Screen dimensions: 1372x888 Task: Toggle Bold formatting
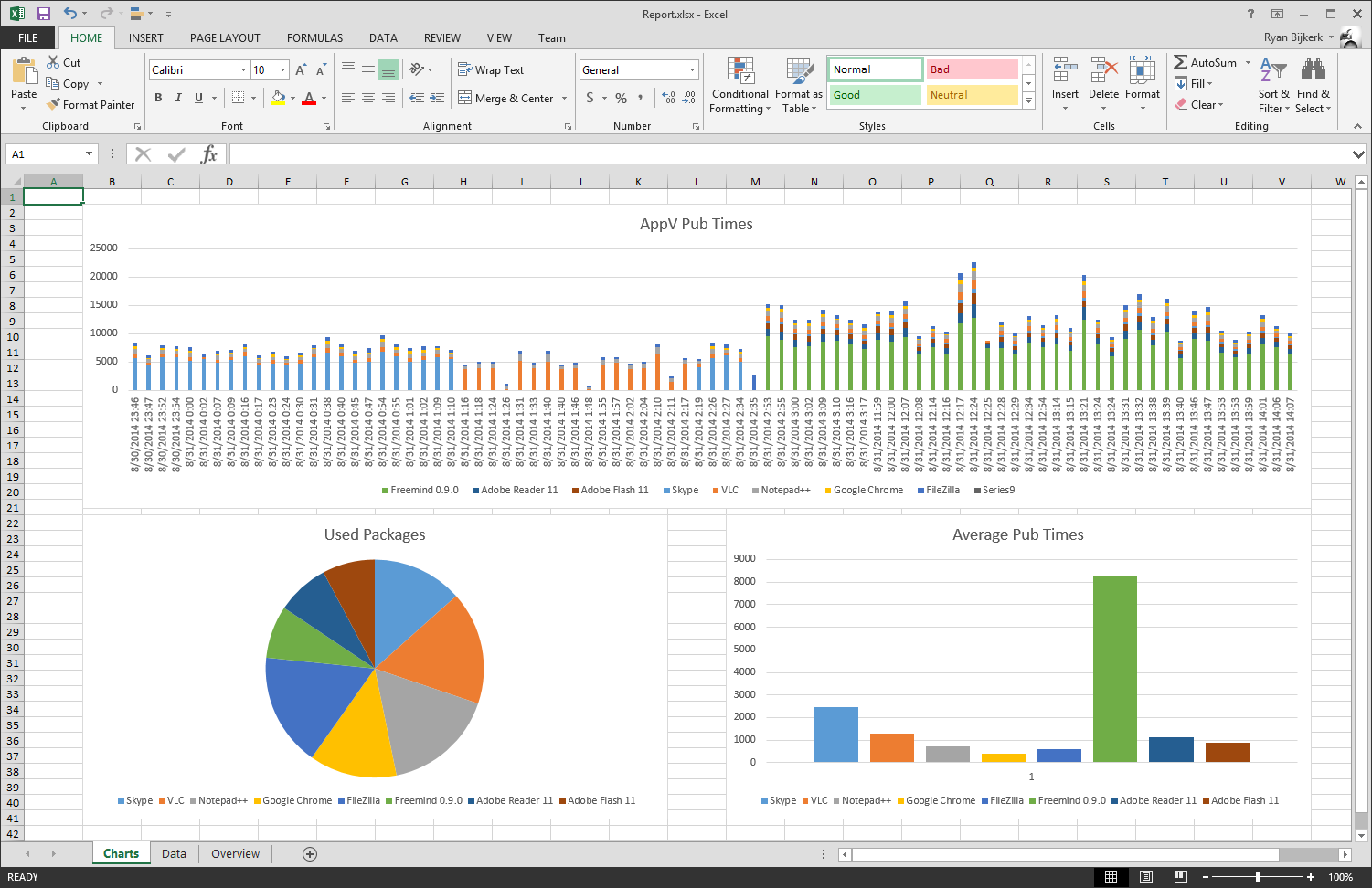[x=158, y=98]
